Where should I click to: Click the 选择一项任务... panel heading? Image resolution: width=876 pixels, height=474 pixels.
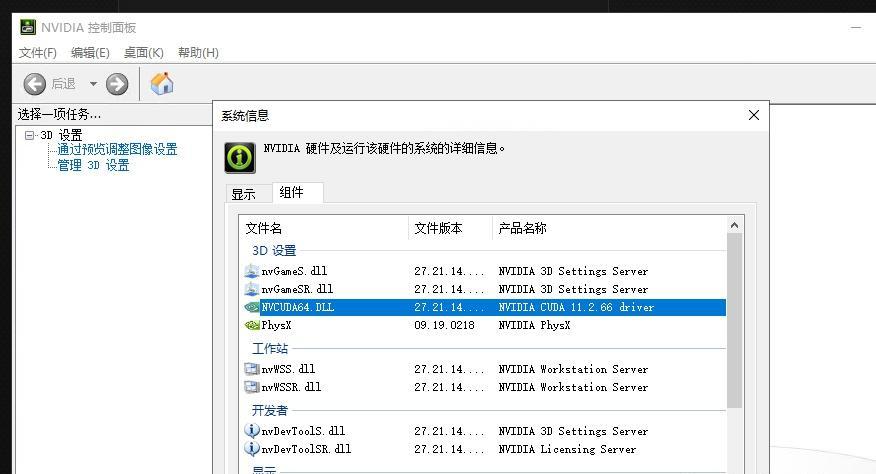coord(59,115)
